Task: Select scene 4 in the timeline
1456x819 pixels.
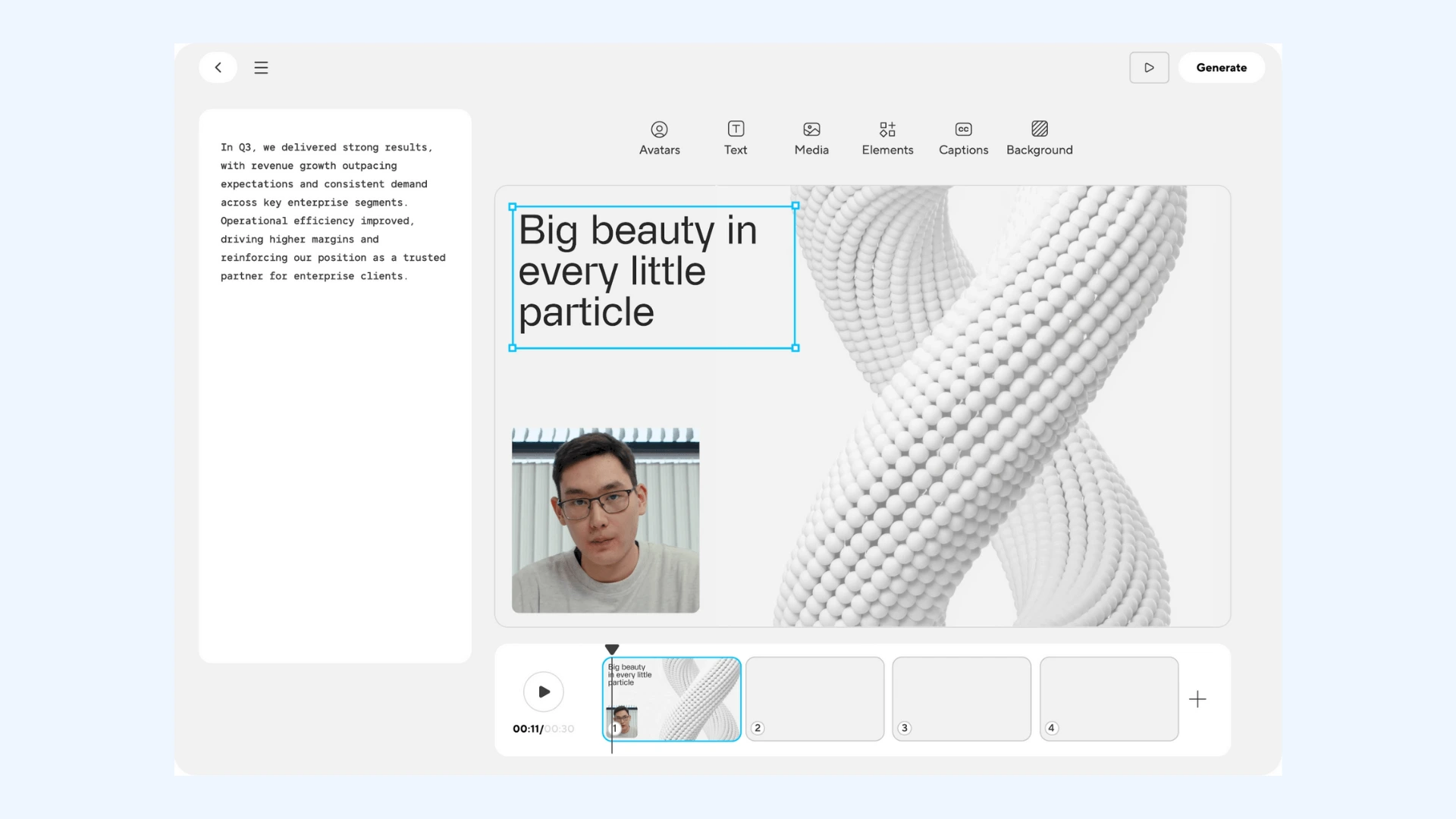Action: pyautogui.click(x=1109, y=698)
